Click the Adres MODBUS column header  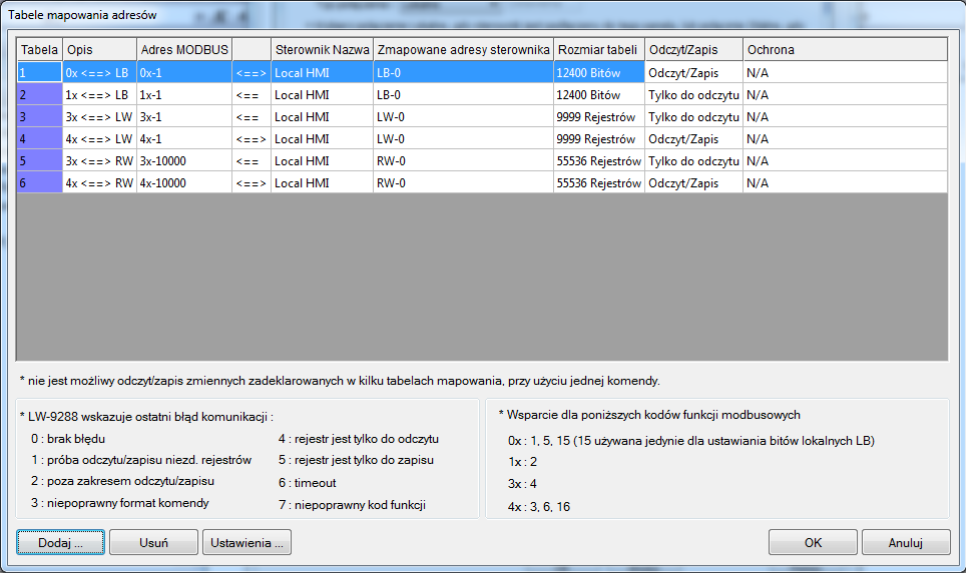point(184,50)
